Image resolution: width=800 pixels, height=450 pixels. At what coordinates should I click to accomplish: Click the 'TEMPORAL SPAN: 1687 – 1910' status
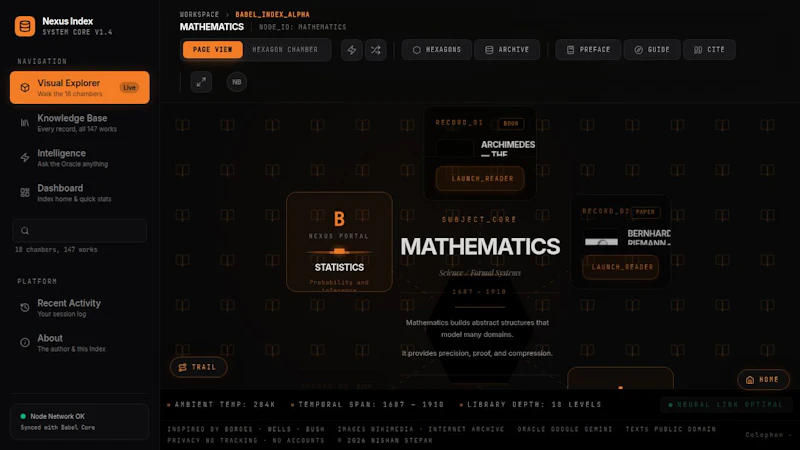(x=367, y=404)
